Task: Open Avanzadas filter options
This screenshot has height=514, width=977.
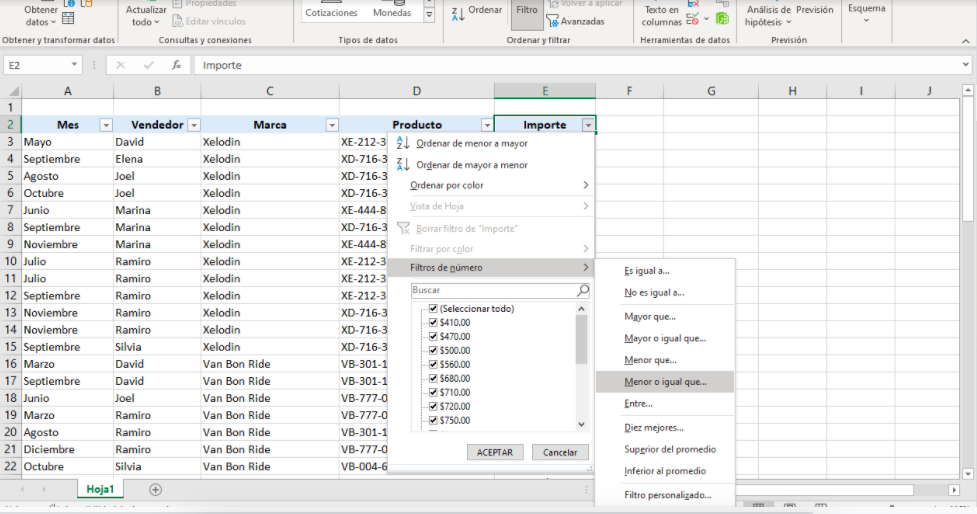Action: 575,21
